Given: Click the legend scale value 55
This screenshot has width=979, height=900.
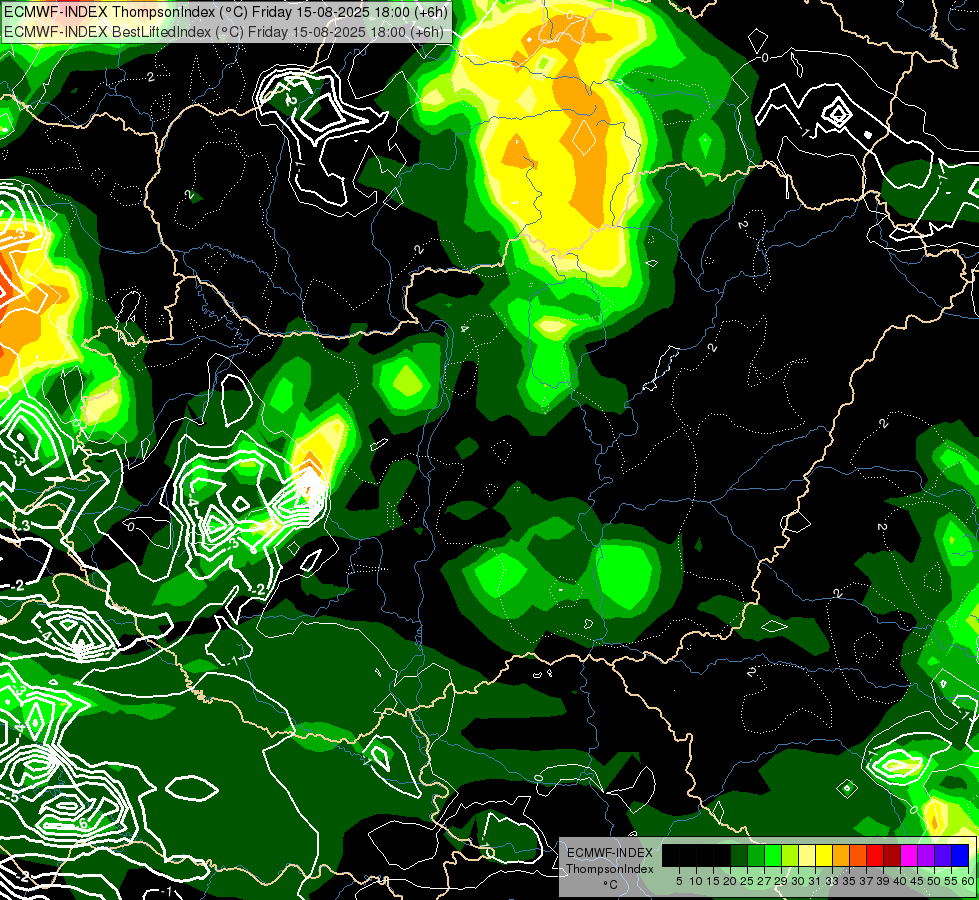Looking at the screenshot, I should [x=952, y=881].
